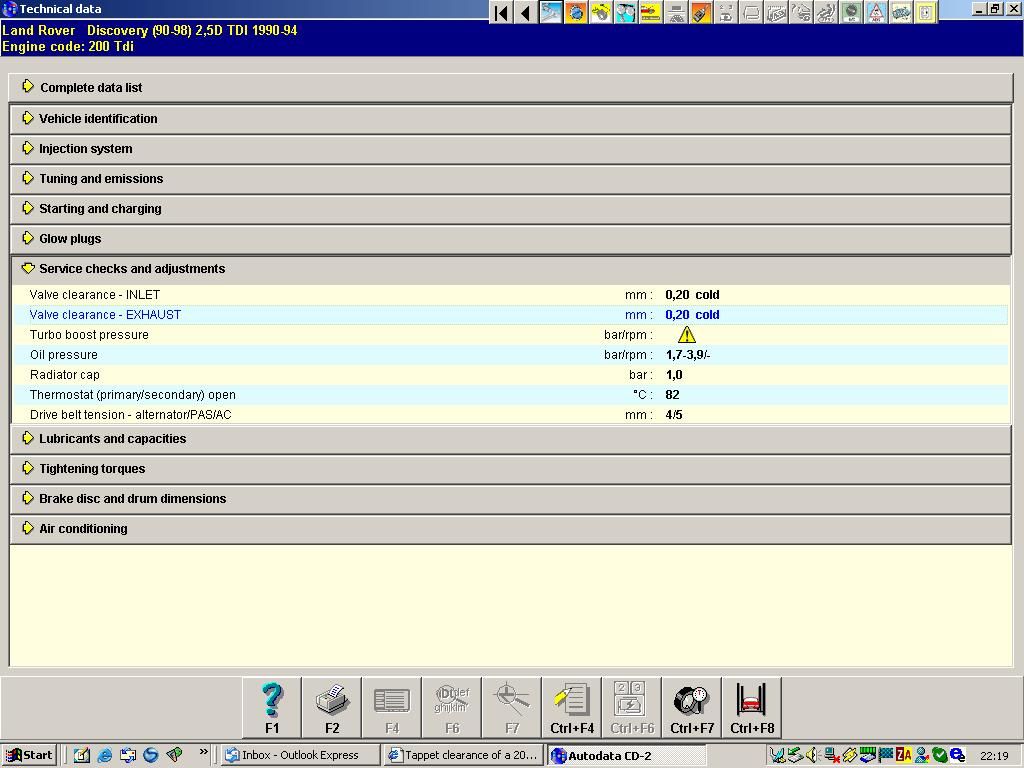Select the Oil pressure row label
This screenshot has width=1024, height=768.
tap(64, 355)
